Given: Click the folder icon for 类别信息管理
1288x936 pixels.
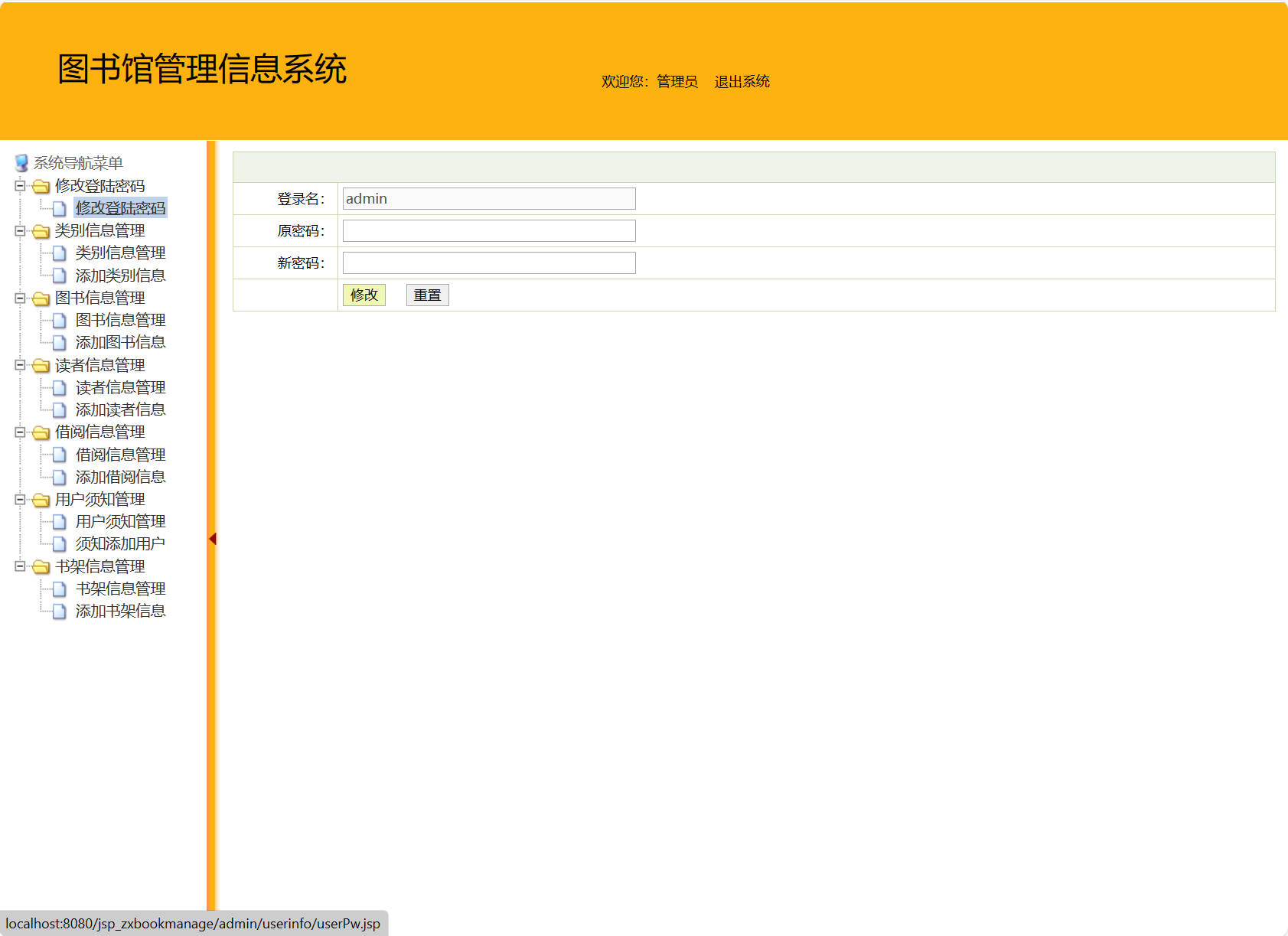Looking at the screenshot, I should coord(42,230).
